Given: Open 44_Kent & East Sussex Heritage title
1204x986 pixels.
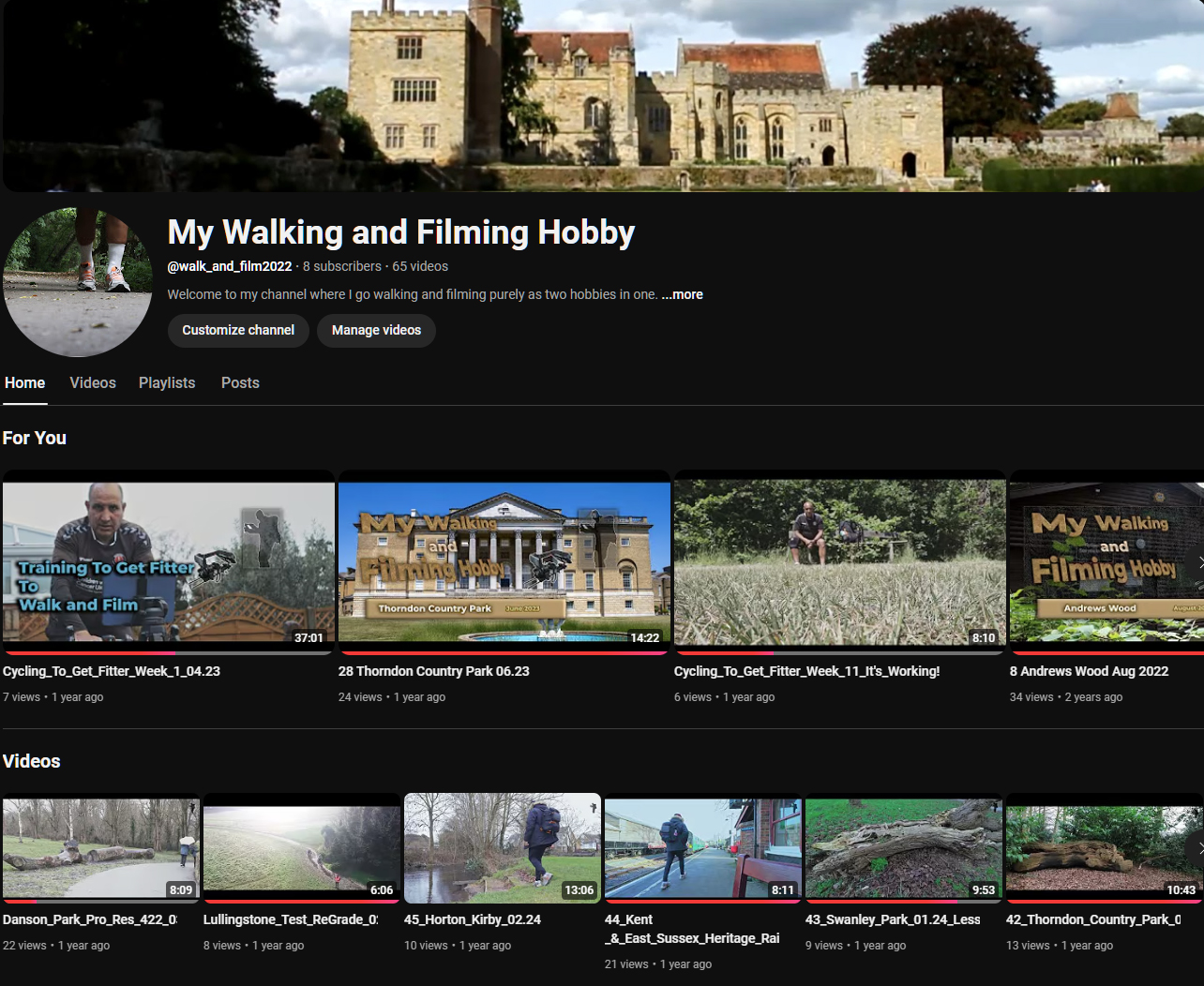Looking at the screenshot, I should tap(691, 929).
